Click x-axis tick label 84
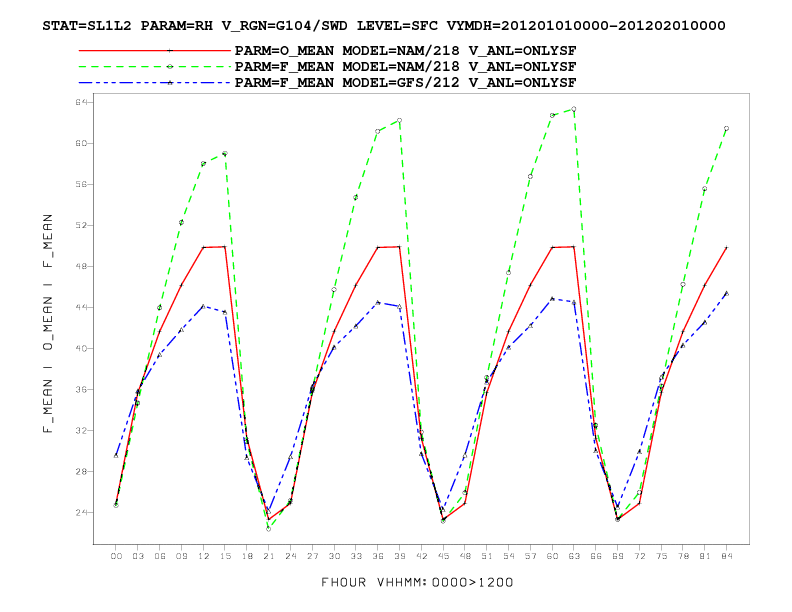The height and width of the screenshot is (612, 792). point(726,556)
